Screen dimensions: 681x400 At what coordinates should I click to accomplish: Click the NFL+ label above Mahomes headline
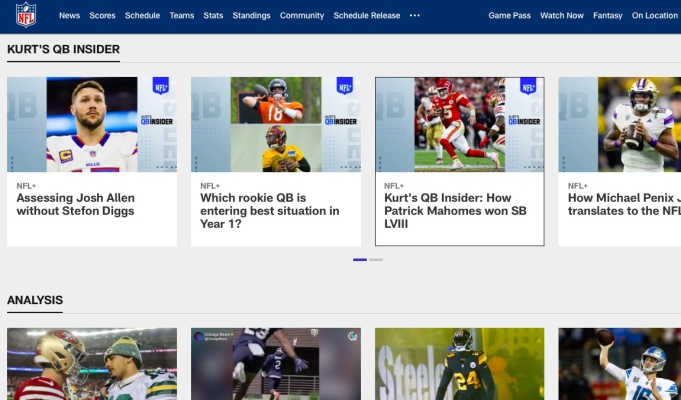(x=394, y=186)
